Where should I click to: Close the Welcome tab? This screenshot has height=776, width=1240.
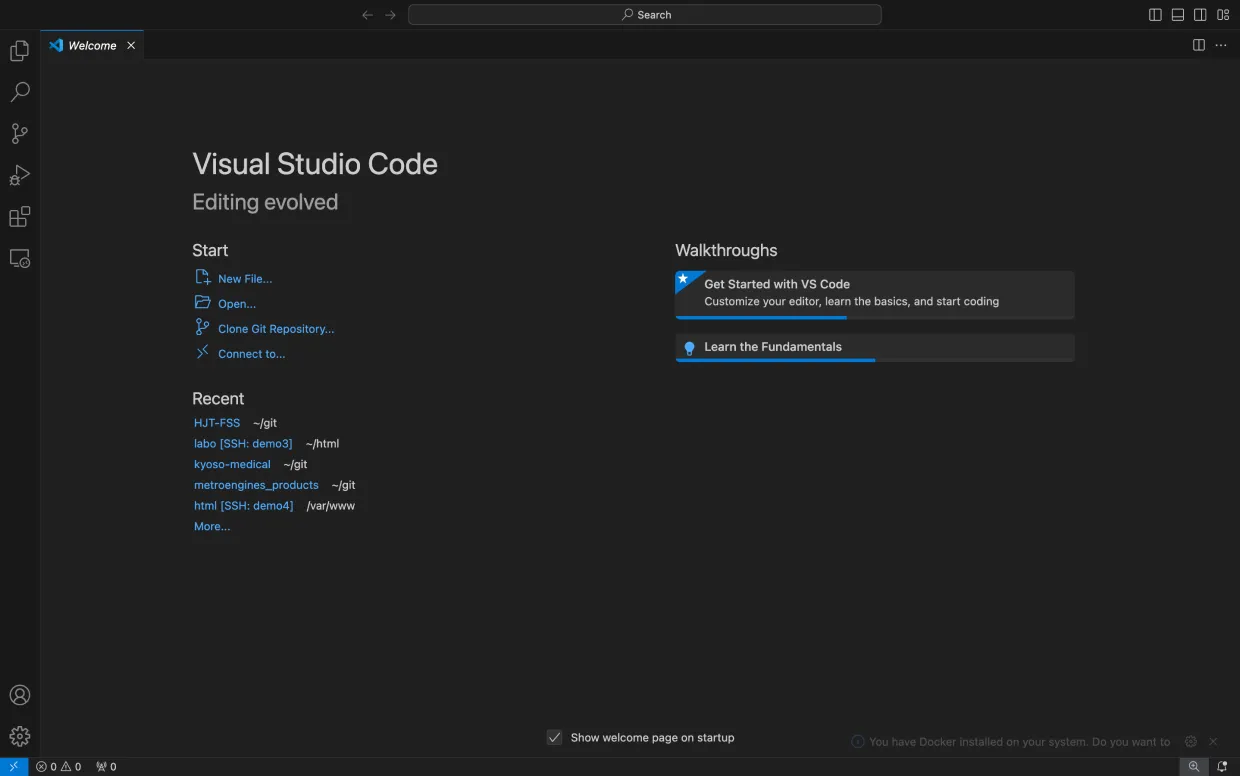click(x=131, y=45)
